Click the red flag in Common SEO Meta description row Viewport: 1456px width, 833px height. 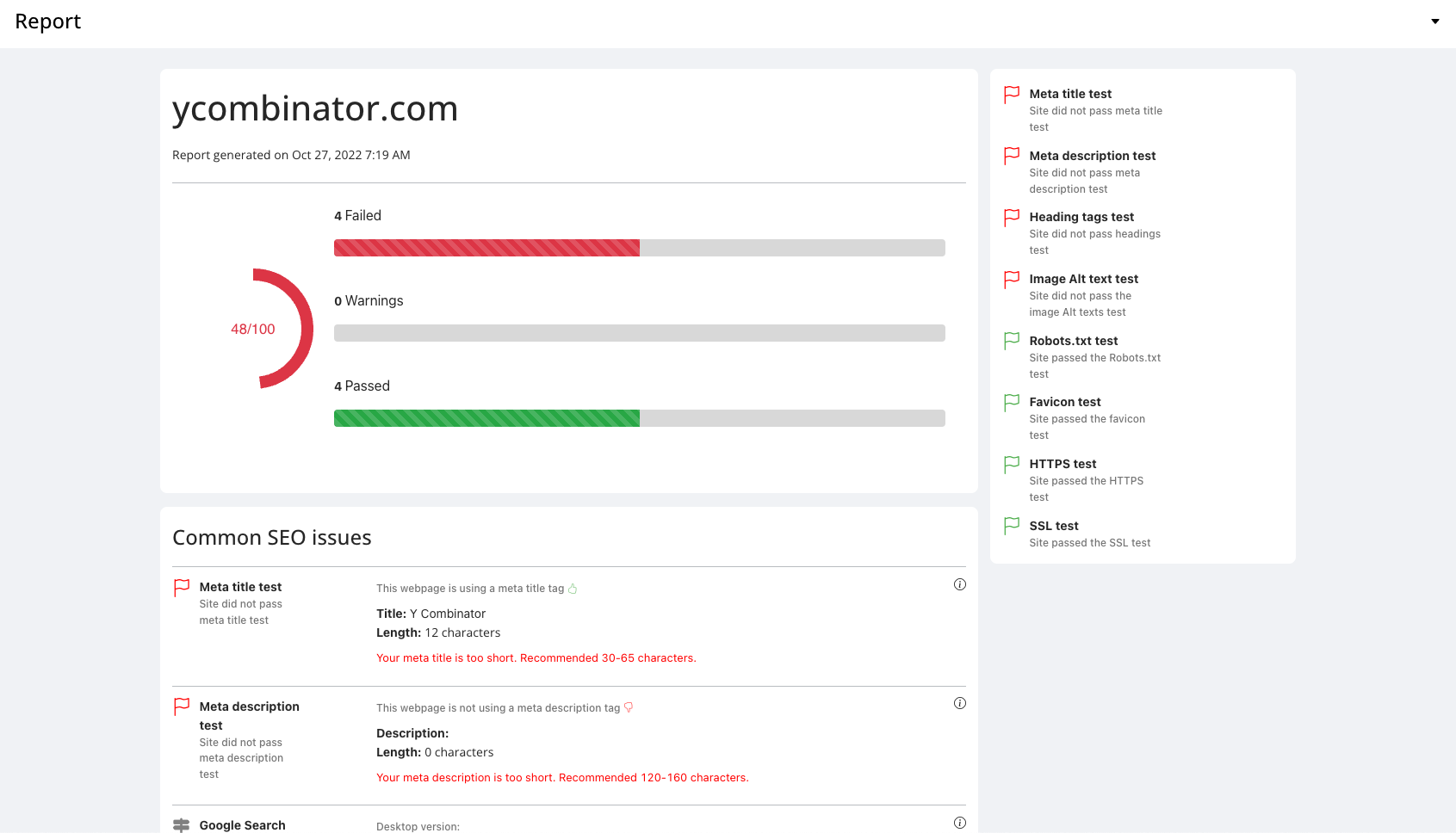tap(182, 707)
